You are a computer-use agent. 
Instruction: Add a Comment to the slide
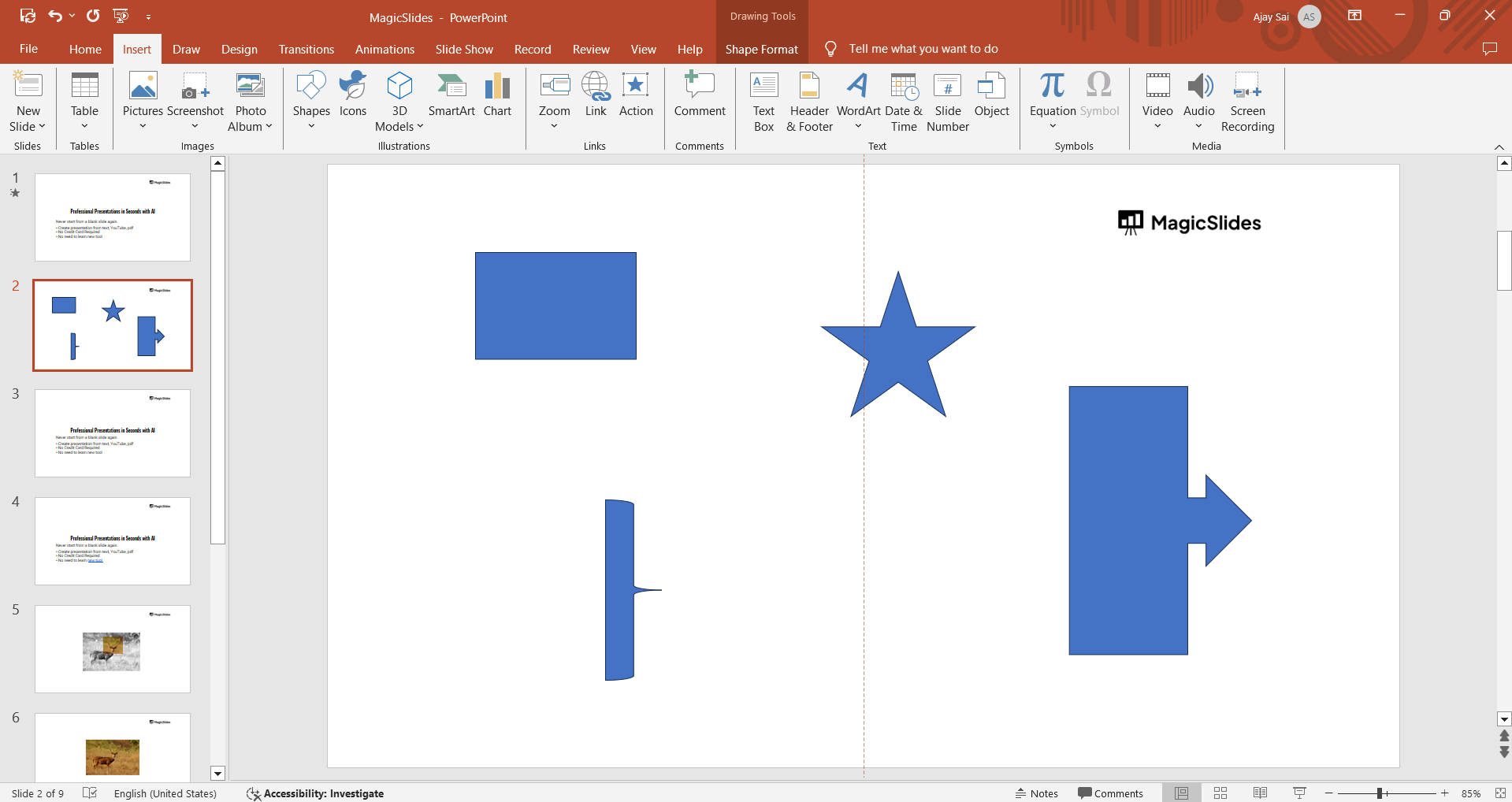click(x=699, y=95)
